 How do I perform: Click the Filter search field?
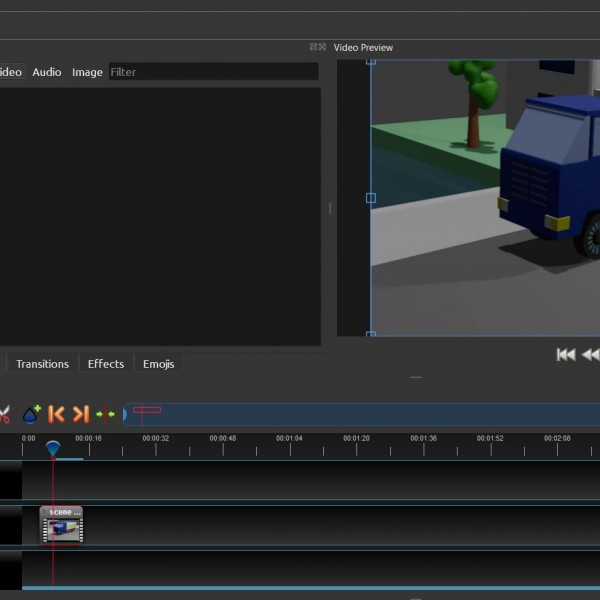(x=212, y=72)
